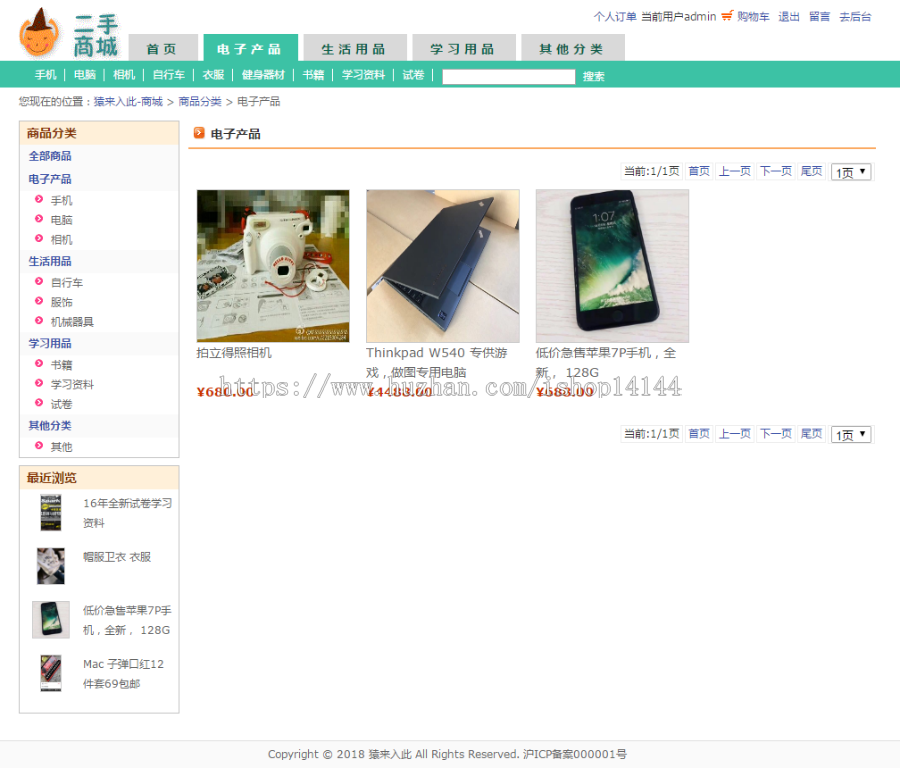
Task: Open 个人订单 link in header
Action: (x=615, y=17)
